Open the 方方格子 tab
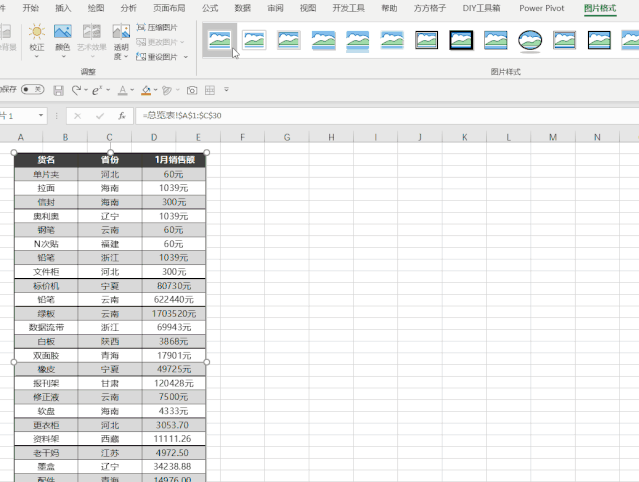The height and width of the screenshot is (482, 639). click(430, 8)
